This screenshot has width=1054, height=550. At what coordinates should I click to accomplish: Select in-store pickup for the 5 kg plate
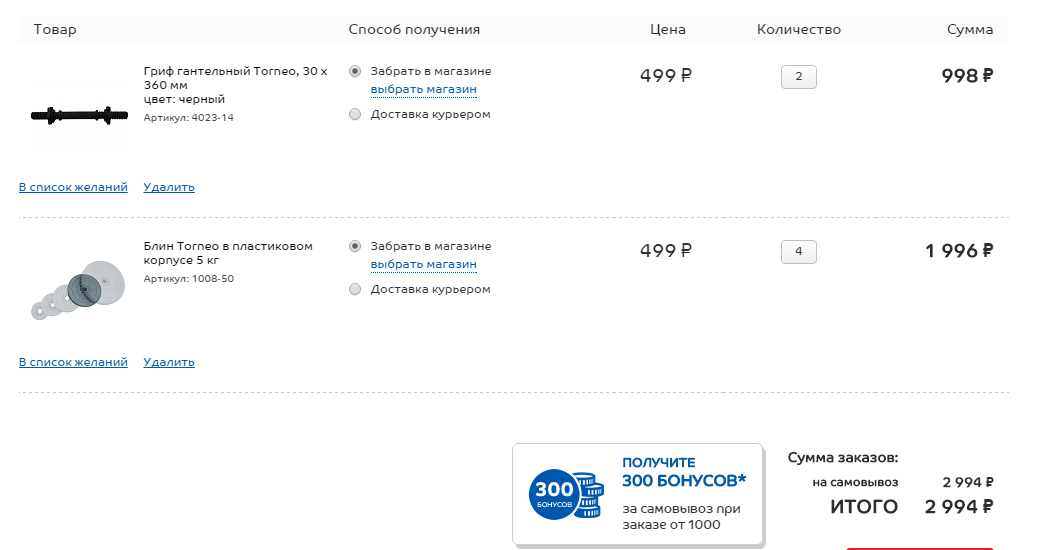355,246
